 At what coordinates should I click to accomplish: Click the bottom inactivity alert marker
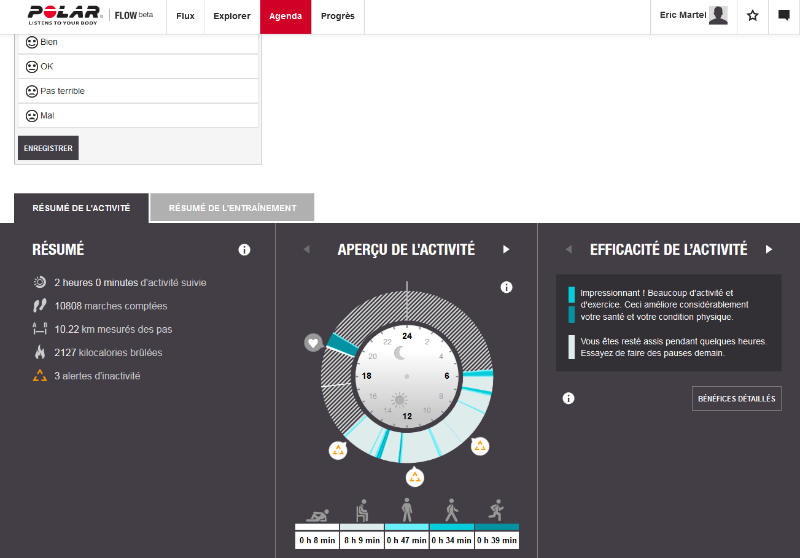(x=415, y=478)
